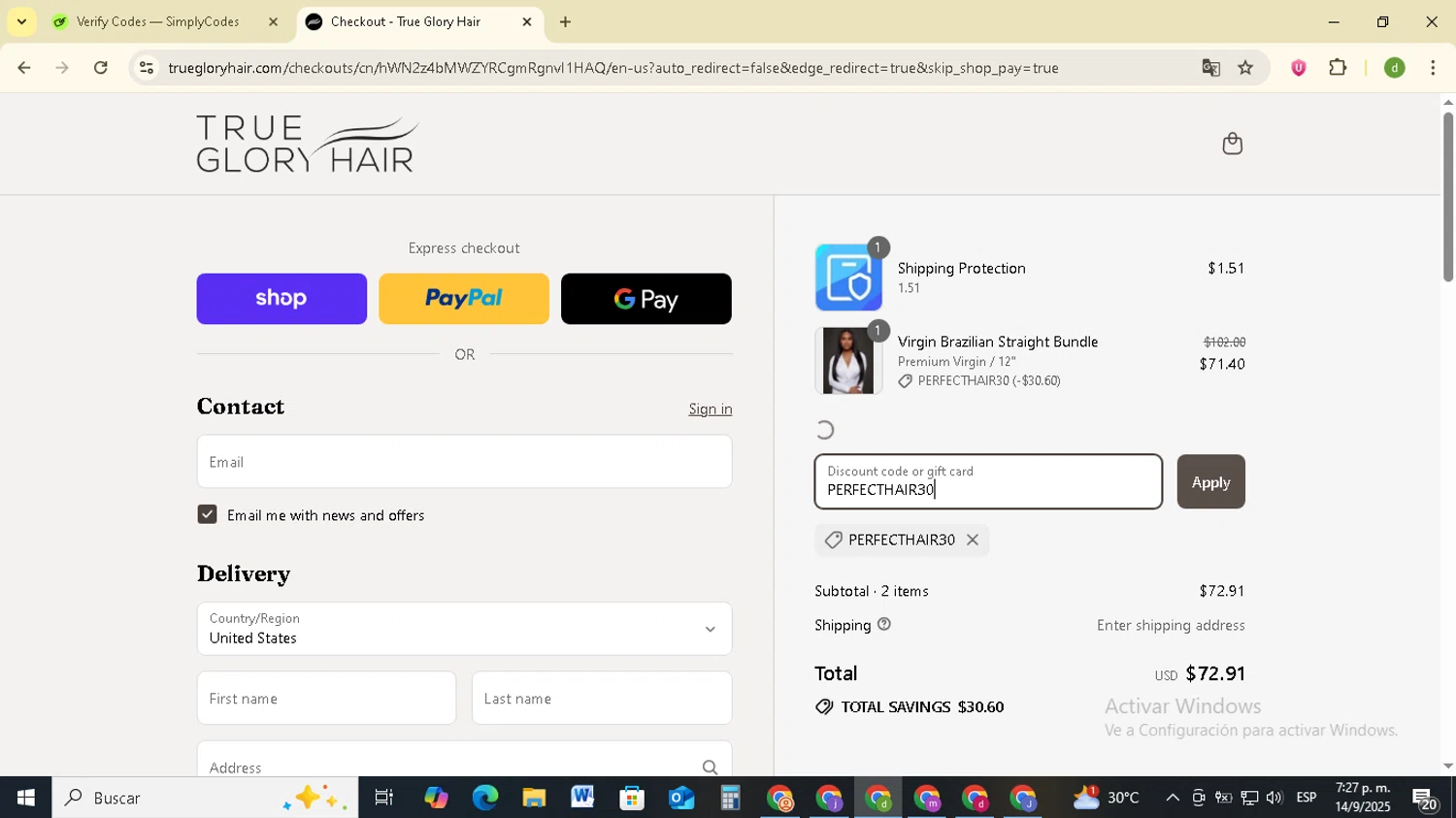Viewport: 1456px width, 818px height.
Task: Remove the PERFECTHAIR30 discount tag
Action: [972, 540]
